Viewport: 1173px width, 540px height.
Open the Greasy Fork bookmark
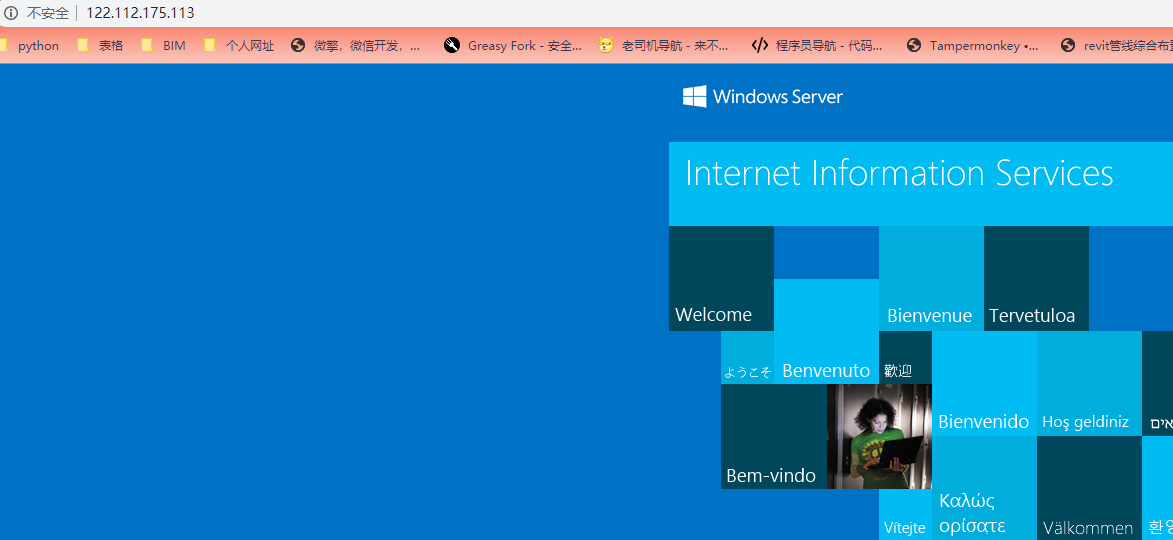[513, 46]
